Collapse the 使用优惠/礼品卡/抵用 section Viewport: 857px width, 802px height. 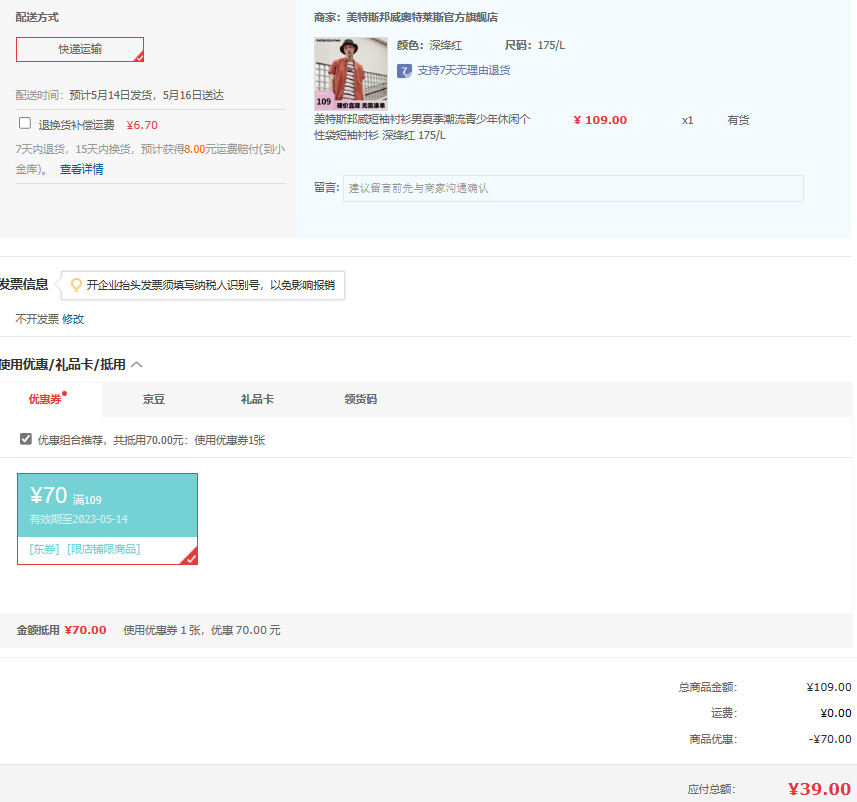tap(137, 365)
